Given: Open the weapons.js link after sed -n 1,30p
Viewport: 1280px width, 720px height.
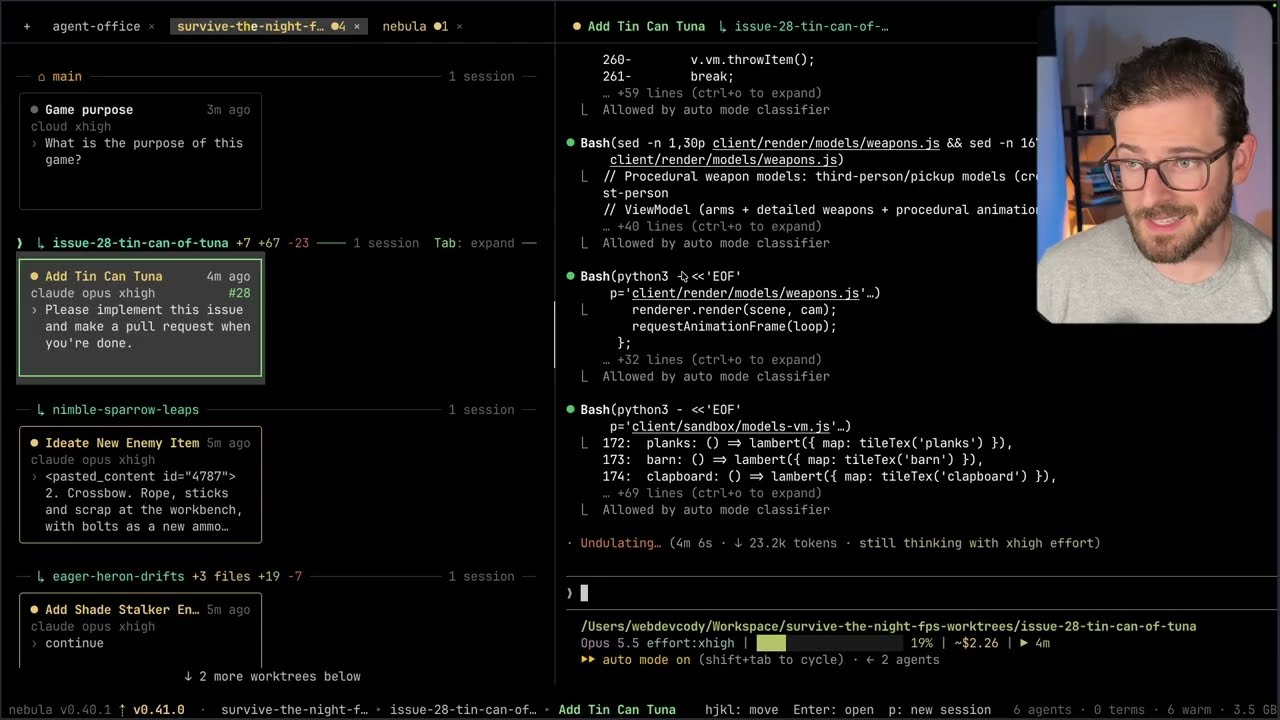Looking at the screenshot, I should point(826,143).
